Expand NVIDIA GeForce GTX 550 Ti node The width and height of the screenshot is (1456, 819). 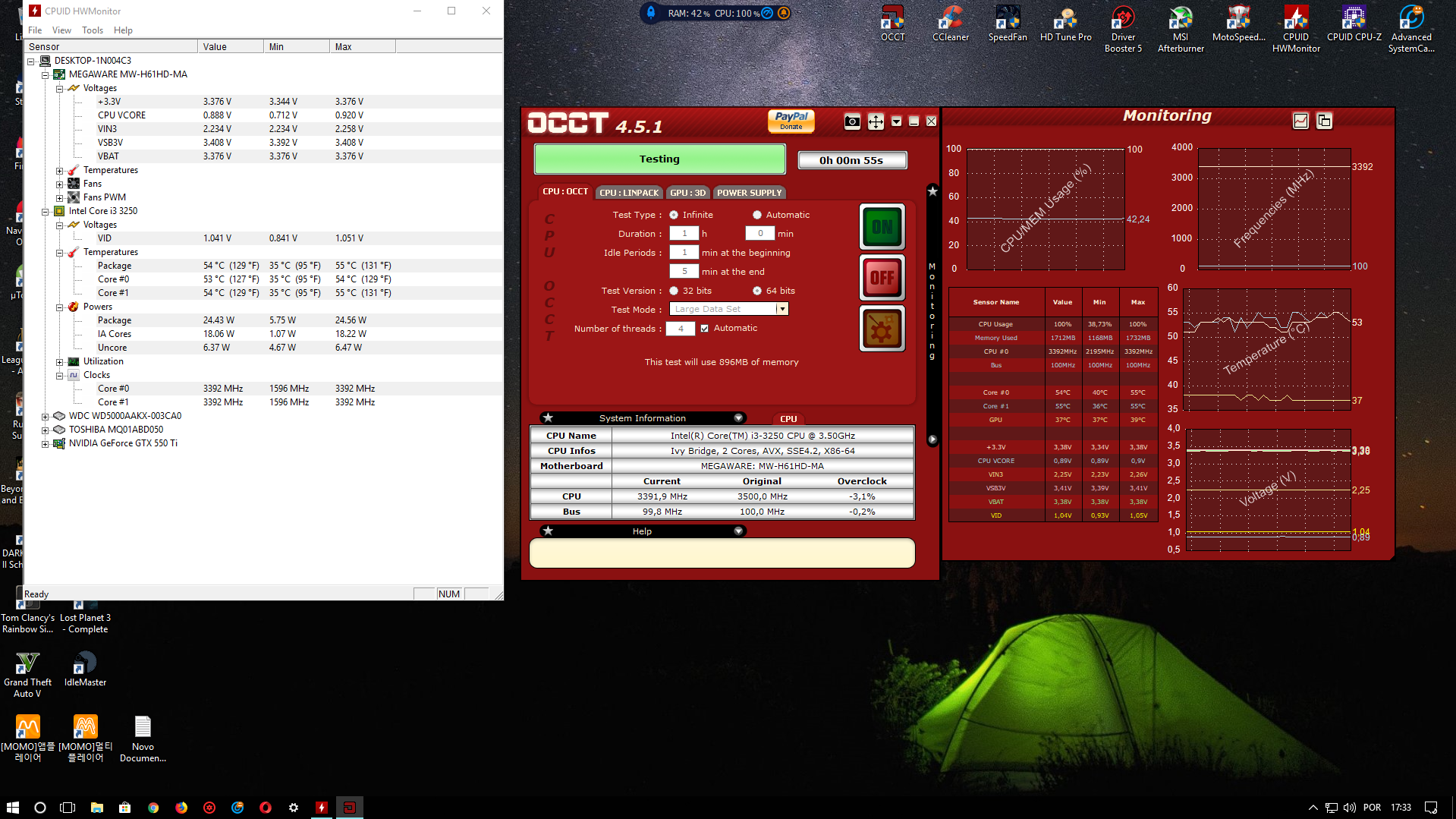(x=46, y=444)
